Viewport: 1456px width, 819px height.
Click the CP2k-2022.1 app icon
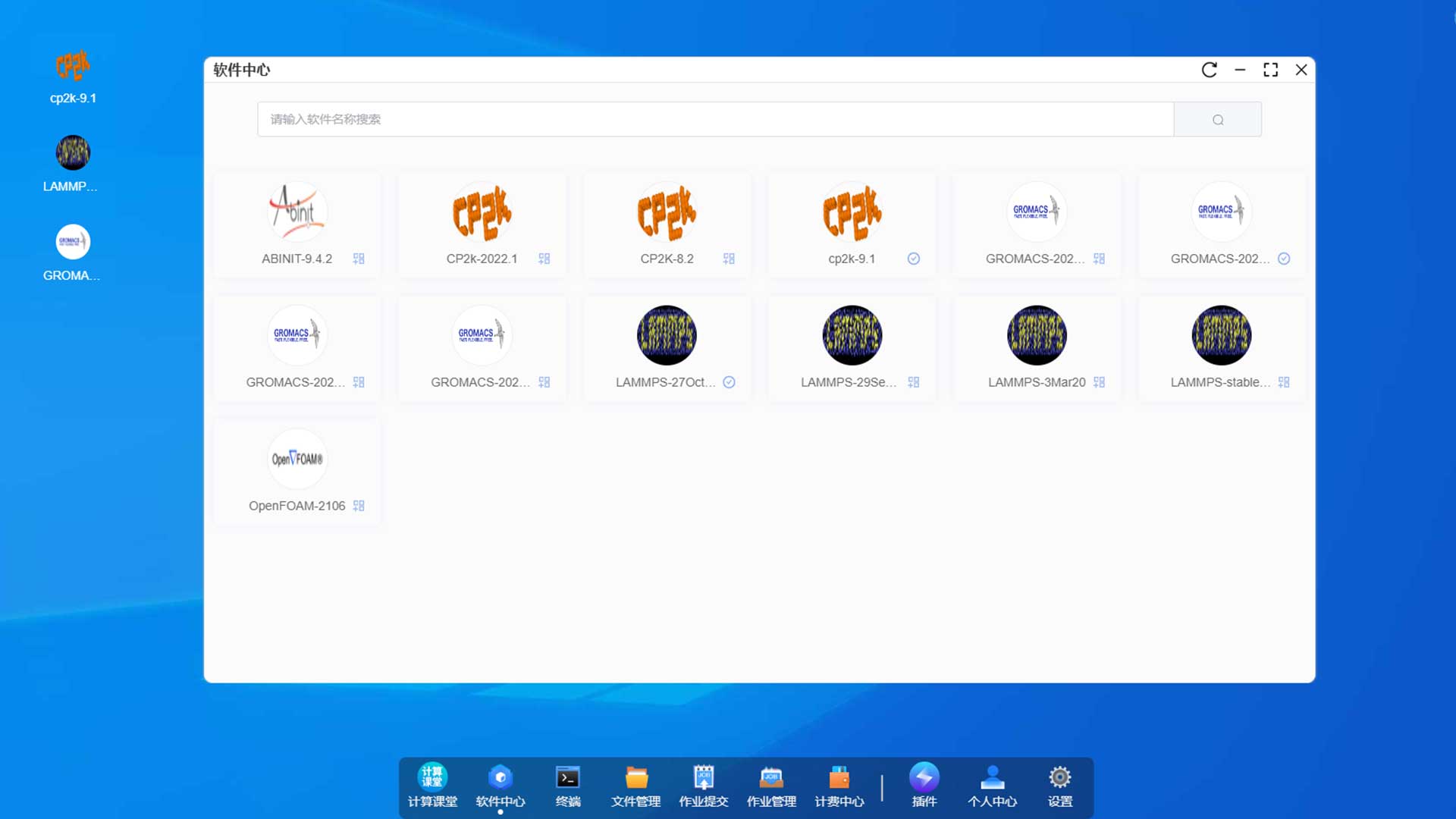[482, 212]
